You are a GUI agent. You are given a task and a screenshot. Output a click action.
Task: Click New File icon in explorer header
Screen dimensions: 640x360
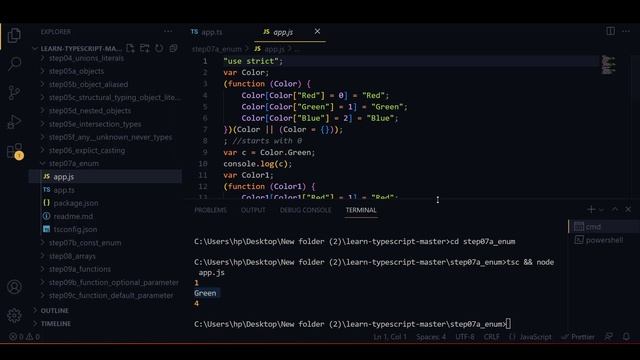tap(130, 48)
